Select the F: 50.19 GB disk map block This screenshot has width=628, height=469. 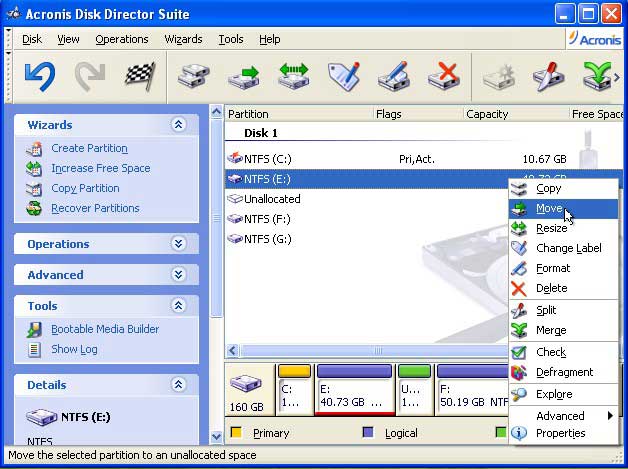click(472, 390)
